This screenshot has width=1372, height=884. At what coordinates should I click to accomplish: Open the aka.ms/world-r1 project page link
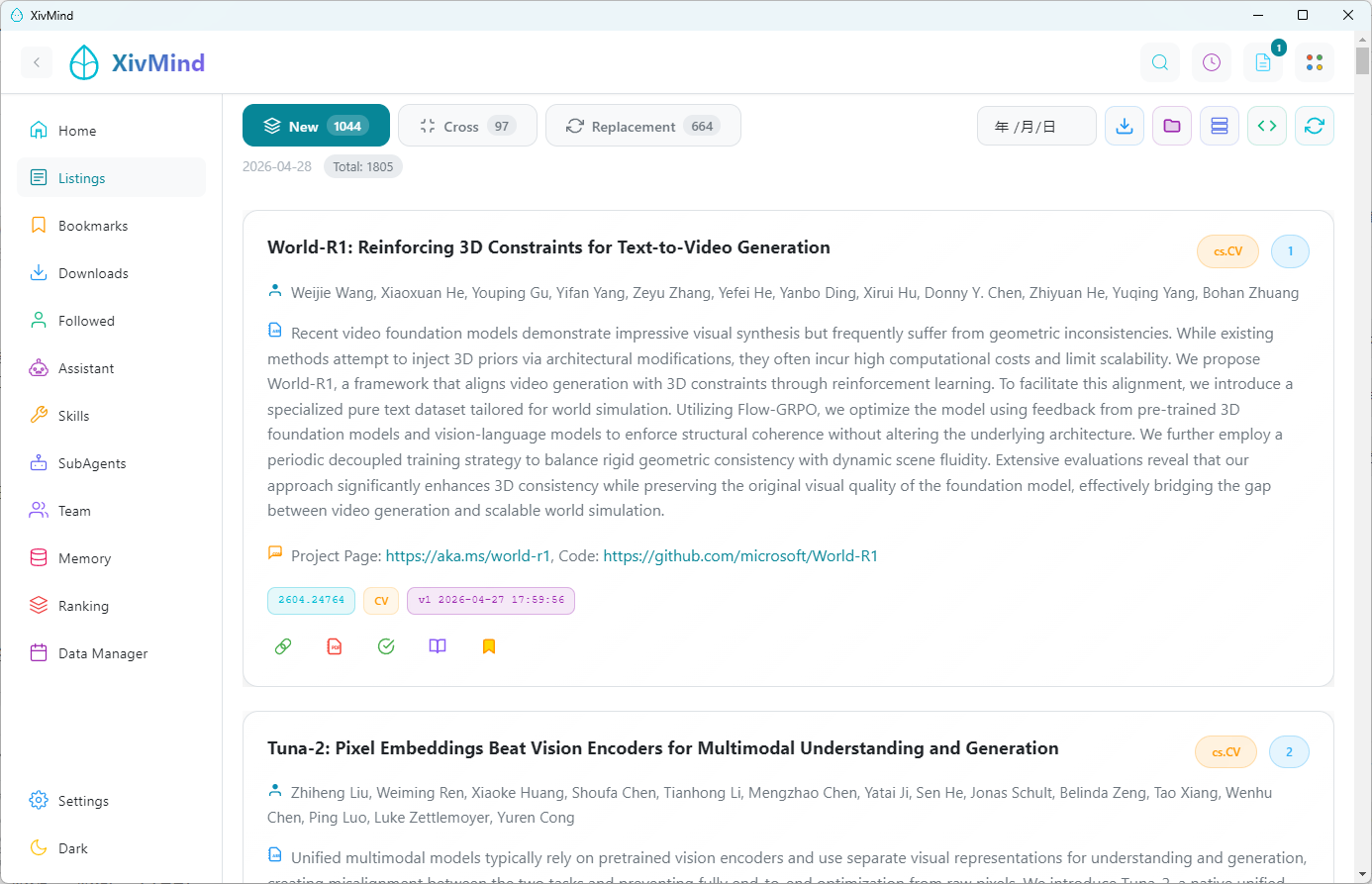click(467, 556)
